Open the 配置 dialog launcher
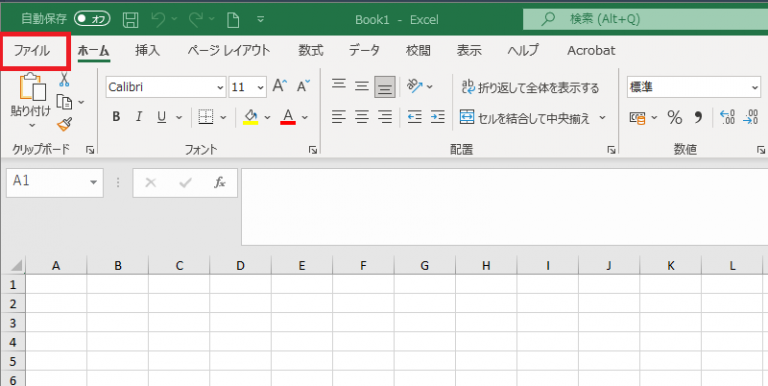768x386 pixels. click(x=611, y=150)
